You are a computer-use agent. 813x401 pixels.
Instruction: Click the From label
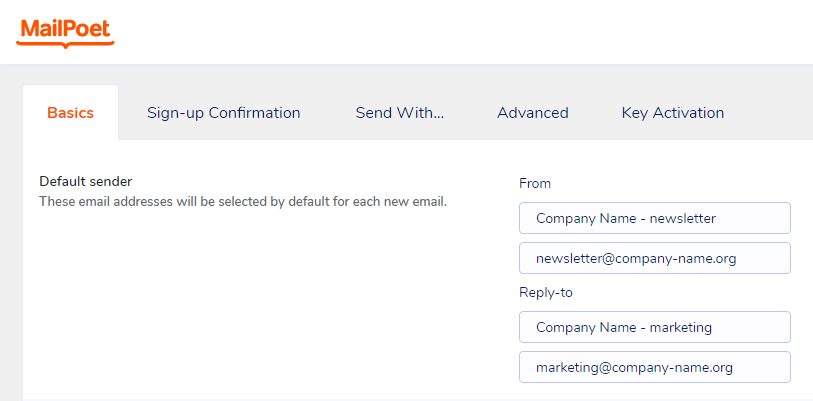pos(535,183)
